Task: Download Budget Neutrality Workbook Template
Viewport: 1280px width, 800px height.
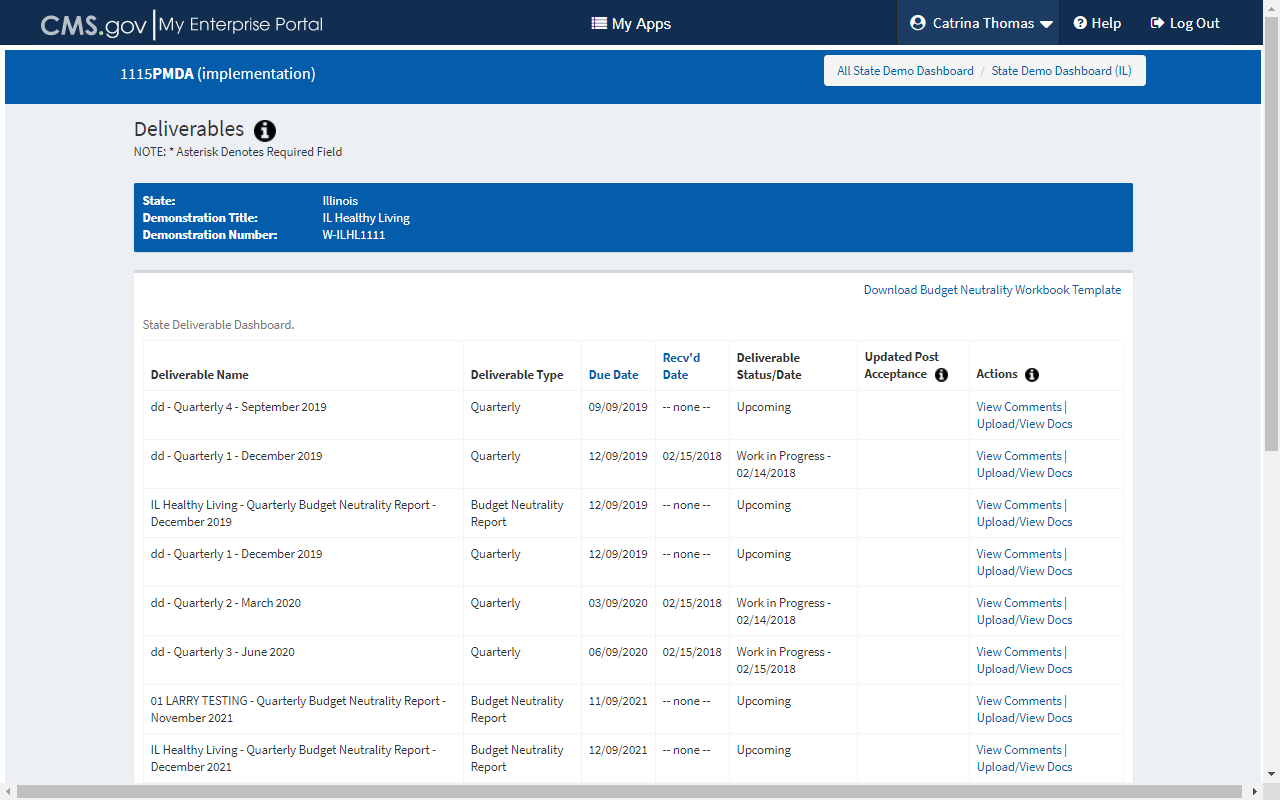Action: coord(992,290)
